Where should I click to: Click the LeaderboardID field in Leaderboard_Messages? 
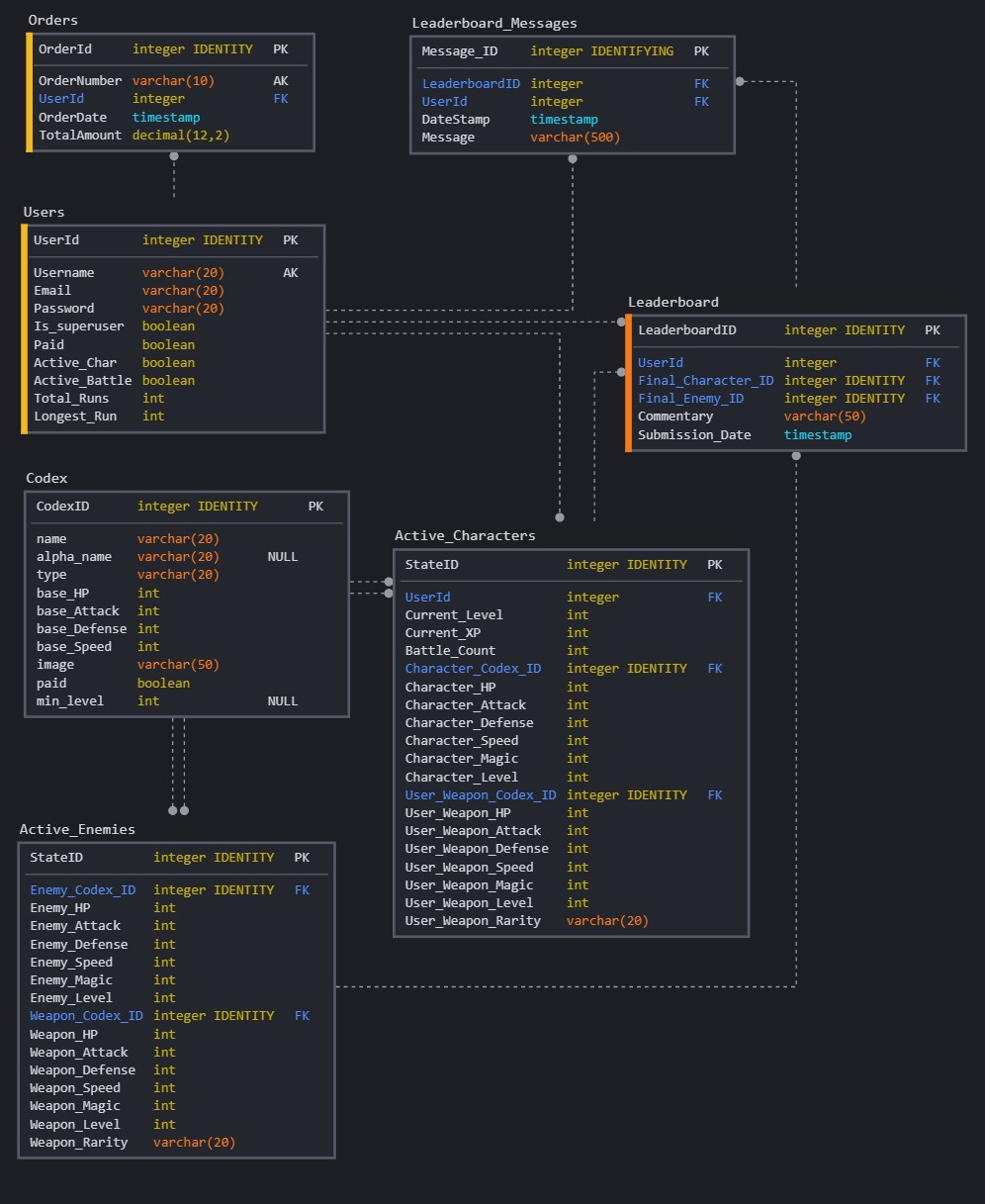point(471,83)
